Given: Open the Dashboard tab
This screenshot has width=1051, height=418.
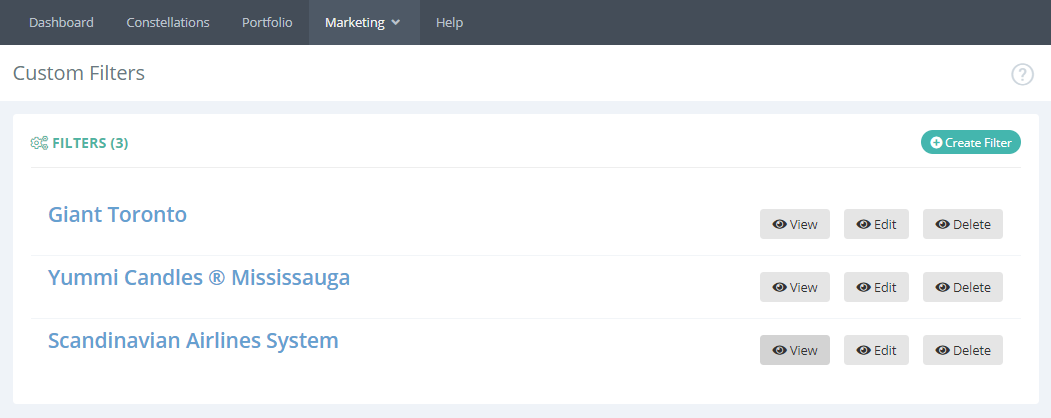Looking at the screenshot, I should 61,22.
